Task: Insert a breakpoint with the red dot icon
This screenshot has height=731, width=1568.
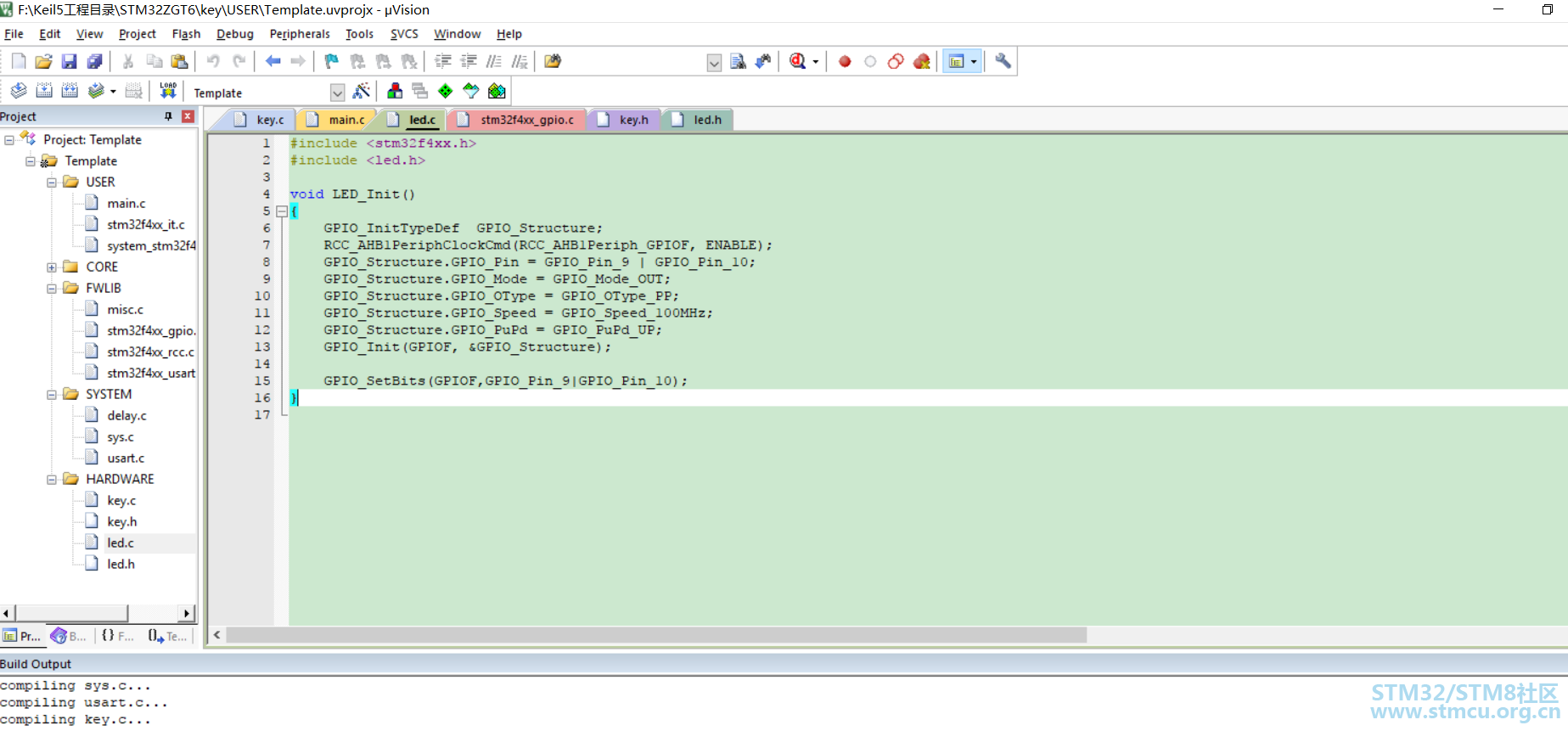Action: (845, 61)
